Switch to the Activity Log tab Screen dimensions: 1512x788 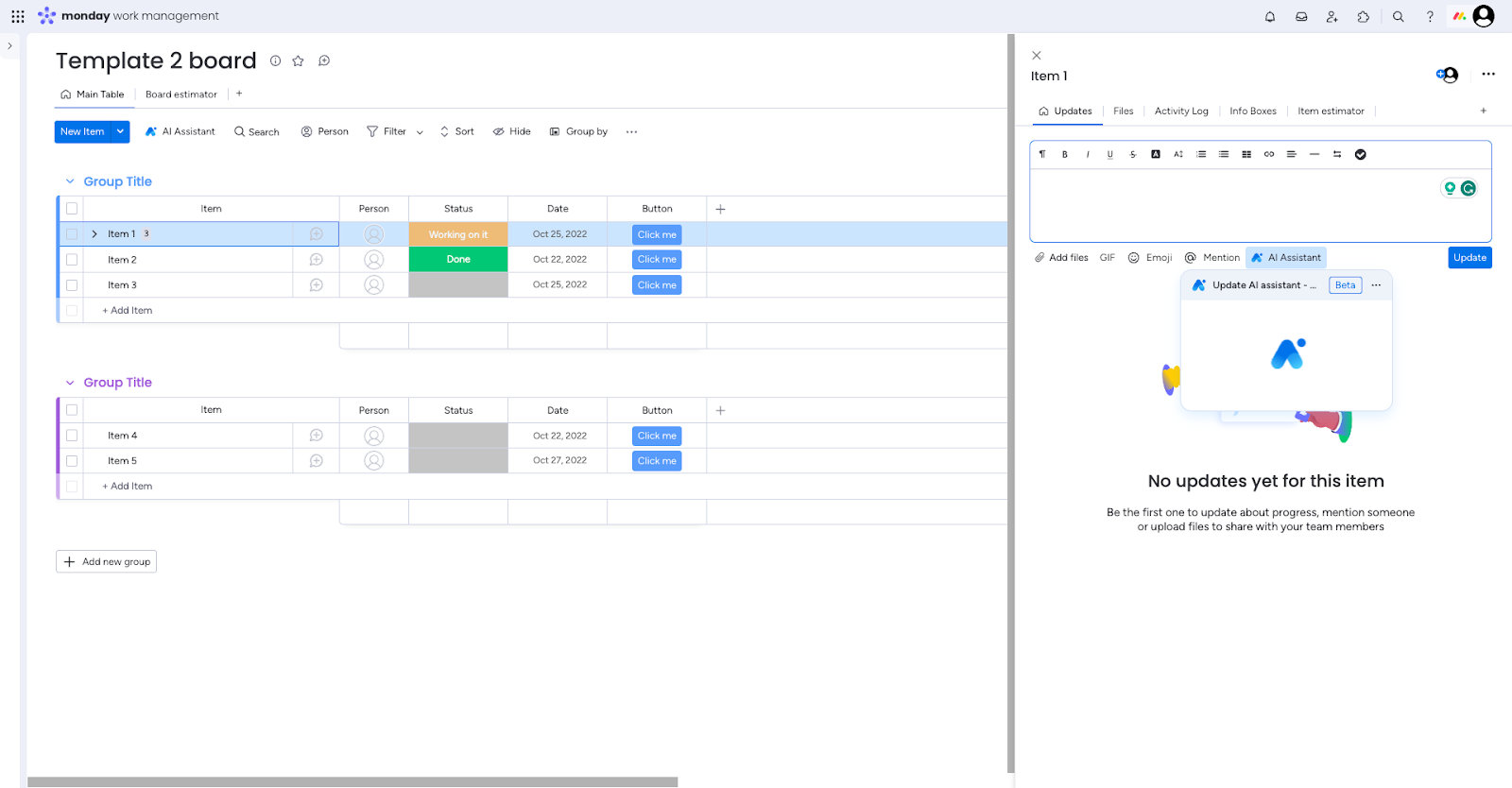[1180, 111]
